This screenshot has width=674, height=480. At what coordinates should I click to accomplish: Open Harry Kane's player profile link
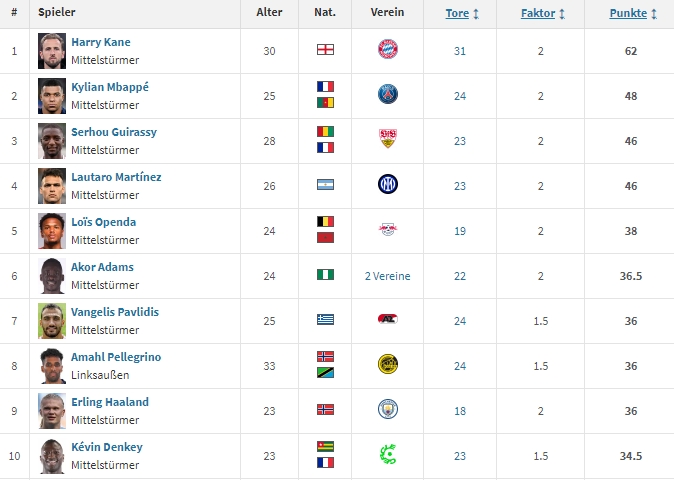(x=100, y=42)
